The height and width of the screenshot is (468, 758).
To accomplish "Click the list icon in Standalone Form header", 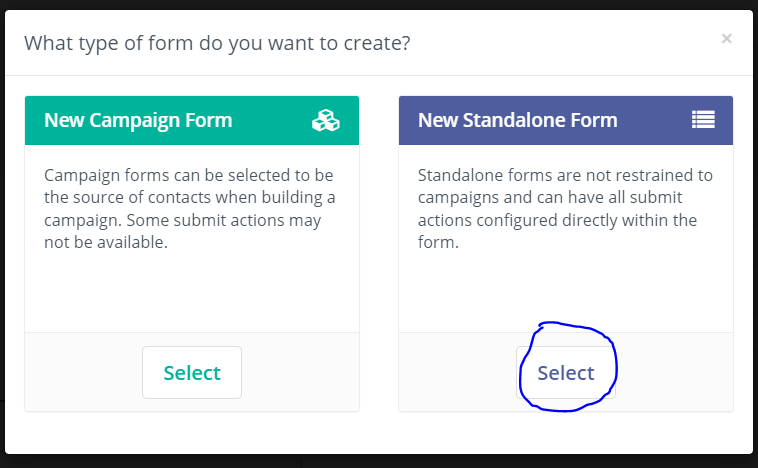I will click(x=703, y=119).
